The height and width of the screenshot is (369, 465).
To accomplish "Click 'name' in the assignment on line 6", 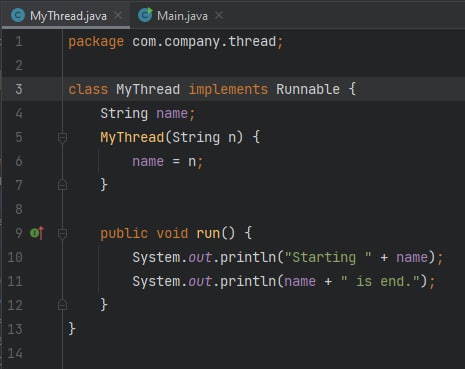I will (x=148, y=162).
